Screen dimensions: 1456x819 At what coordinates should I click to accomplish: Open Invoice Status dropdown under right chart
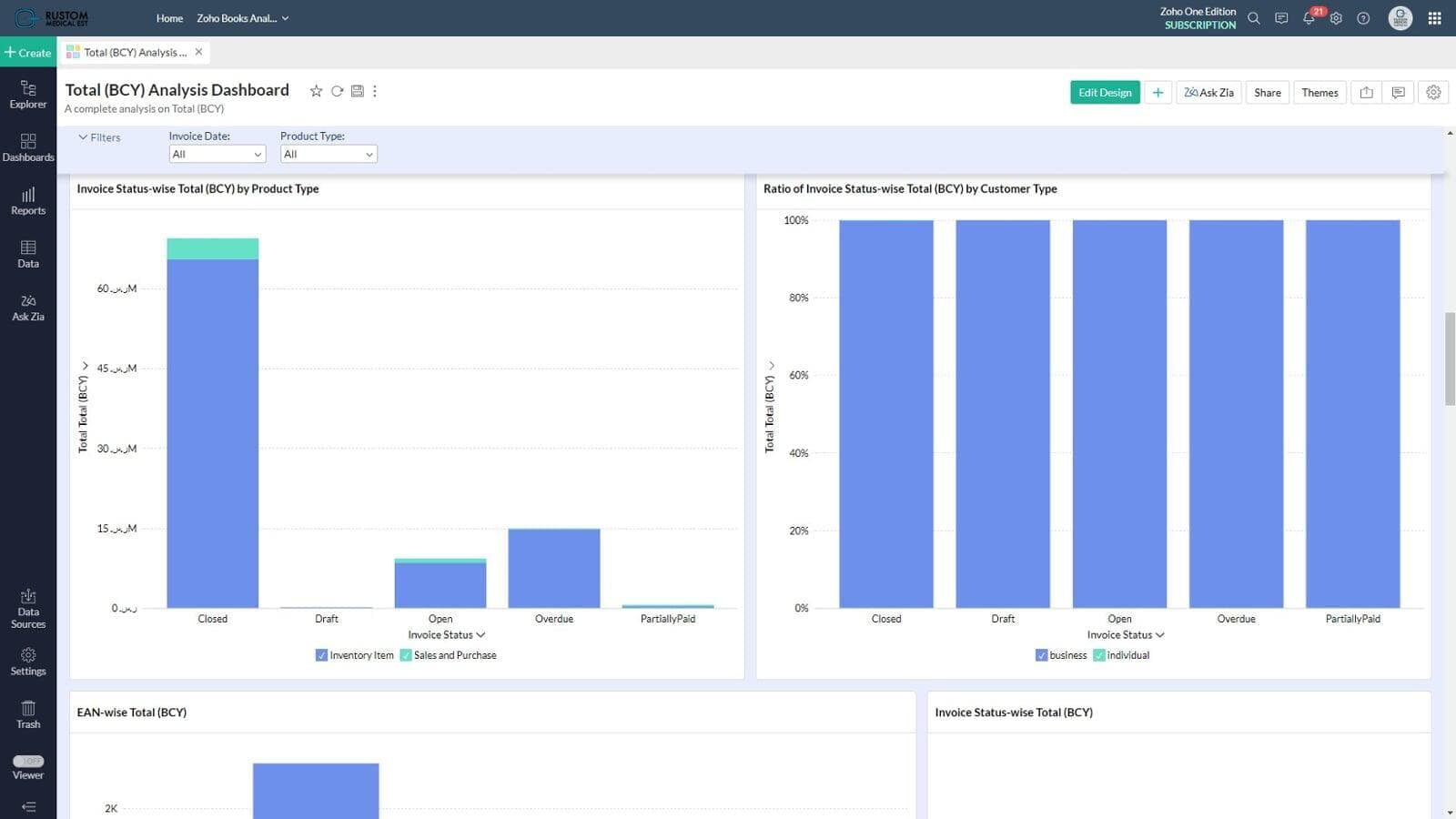pyautogui.click(x=1126, y=635)
